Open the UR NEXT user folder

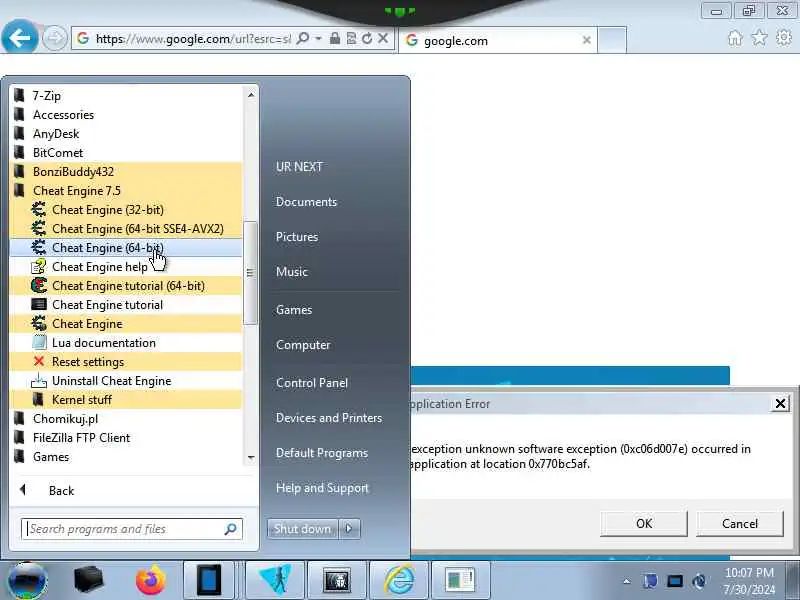[299, 167]
